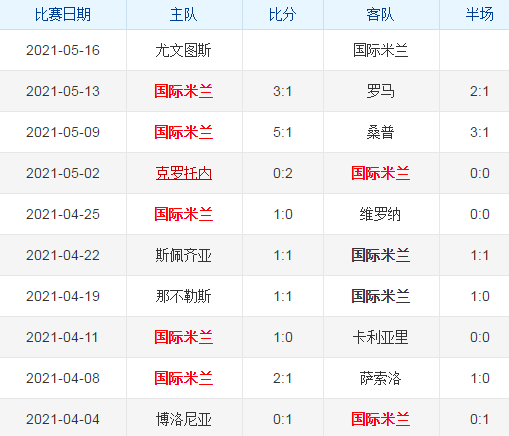Click halftime 0:0 in 卡利亚里 row

480,337
